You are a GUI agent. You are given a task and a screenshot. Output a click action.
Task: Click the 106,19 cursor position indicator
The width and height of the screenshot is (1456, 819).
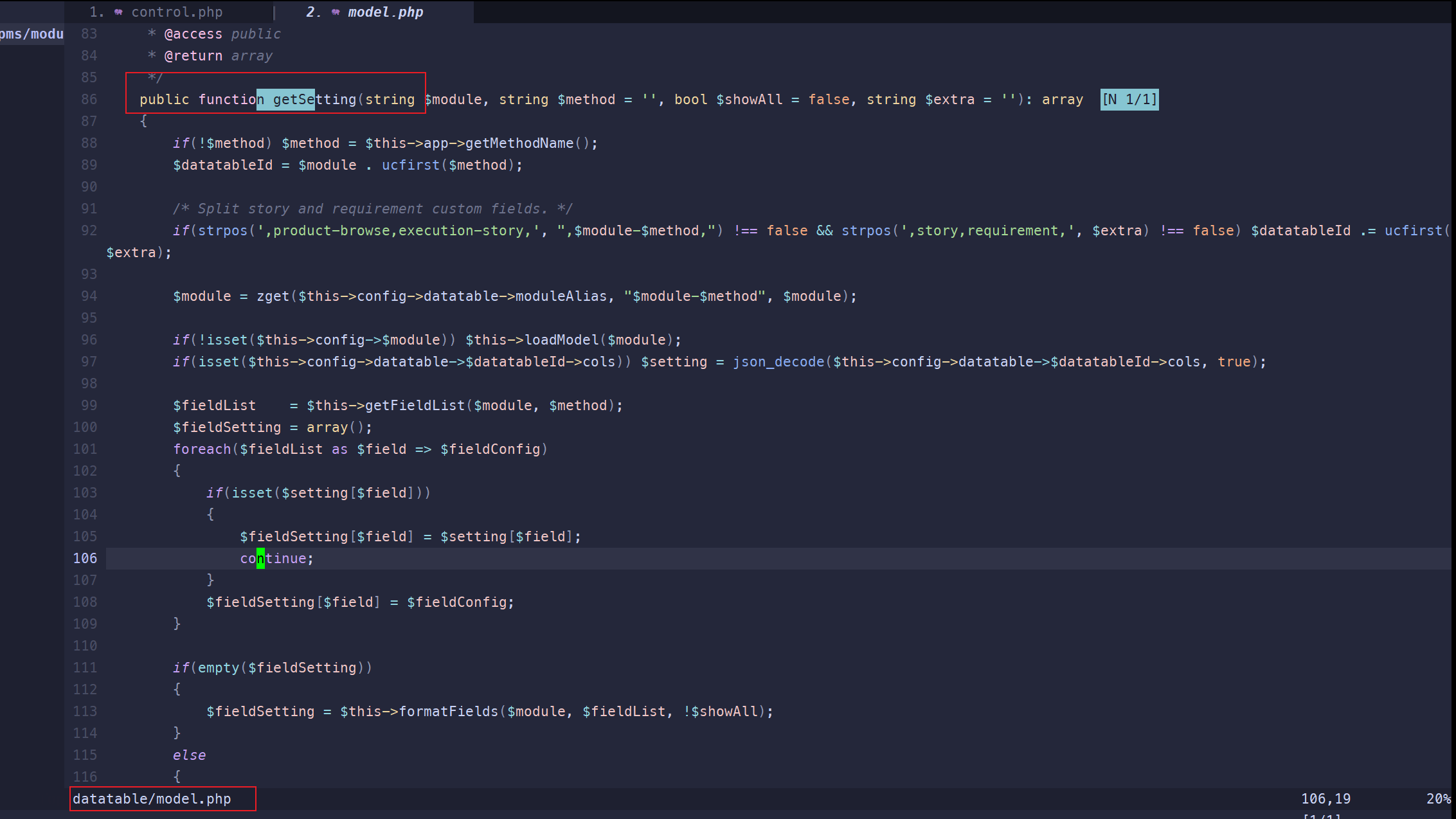(1326, 798)
